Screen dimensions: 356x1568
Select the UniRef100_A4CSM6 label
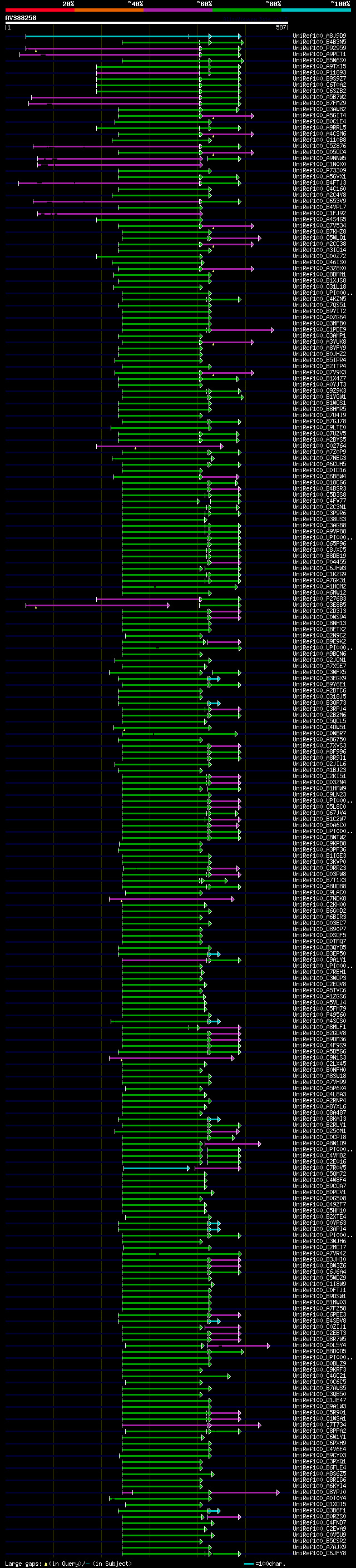(x=319, y=134)
